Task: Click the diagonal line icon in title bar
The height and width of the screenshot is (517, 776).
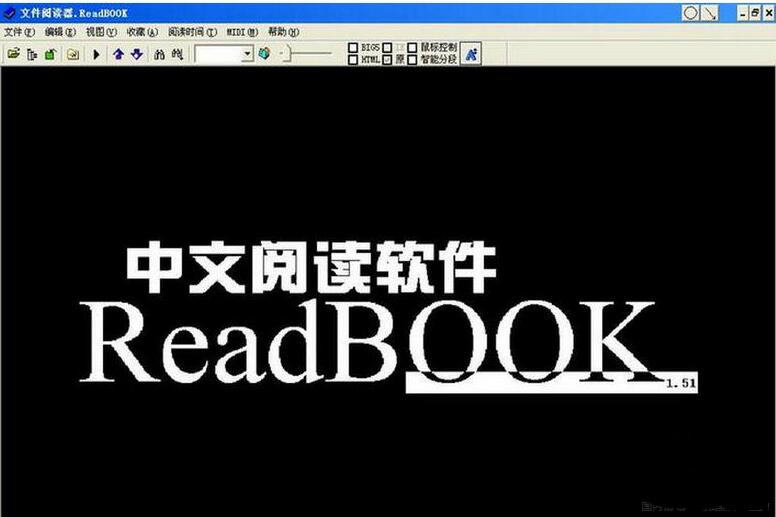Action: click(710, 13)
